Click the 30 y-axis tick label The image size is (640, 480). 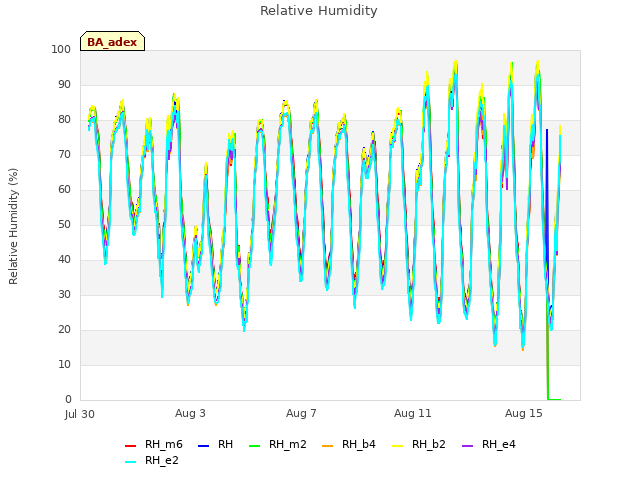tap(64, 295)
